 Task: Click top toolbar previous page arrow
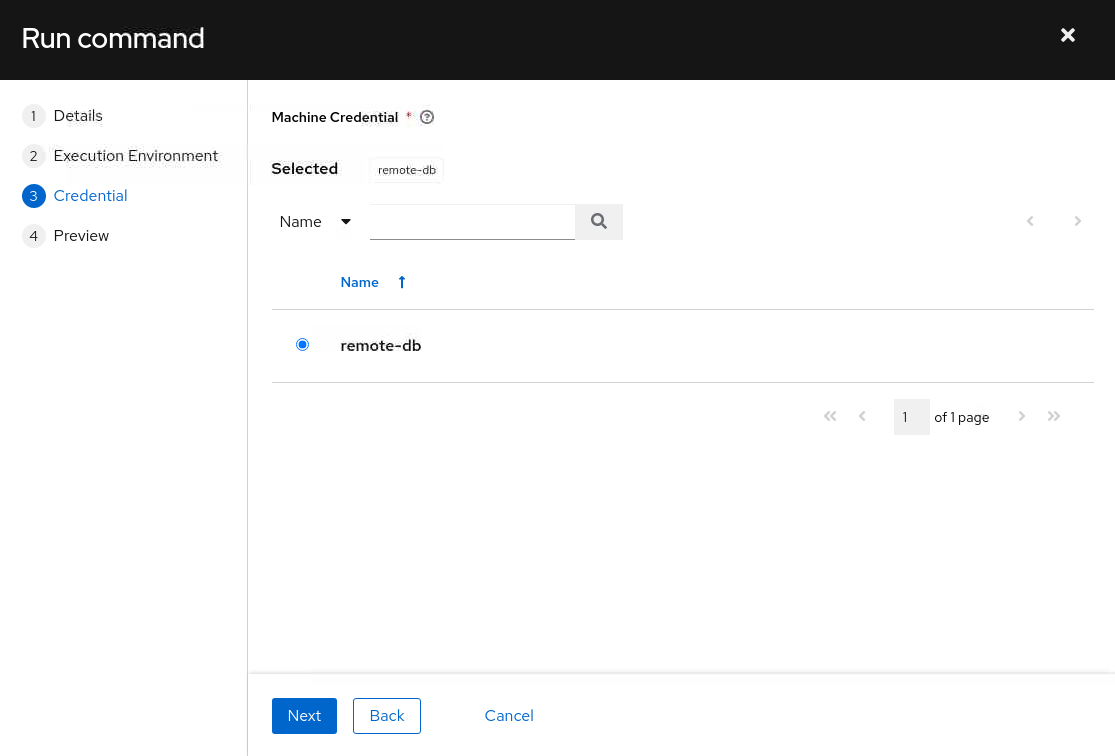(1030, 221)
